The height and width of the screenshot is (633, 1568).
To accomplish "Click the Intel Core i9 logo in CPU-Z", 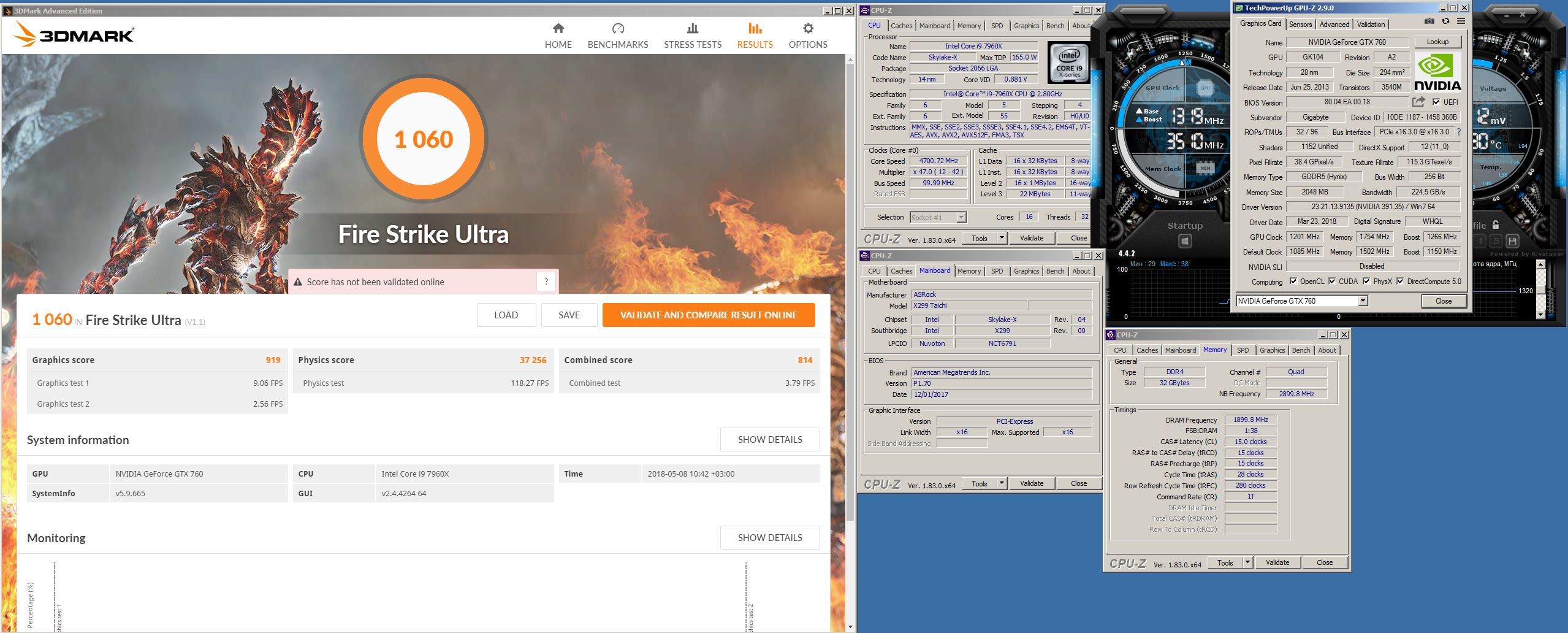I will tap(1069, 63).
